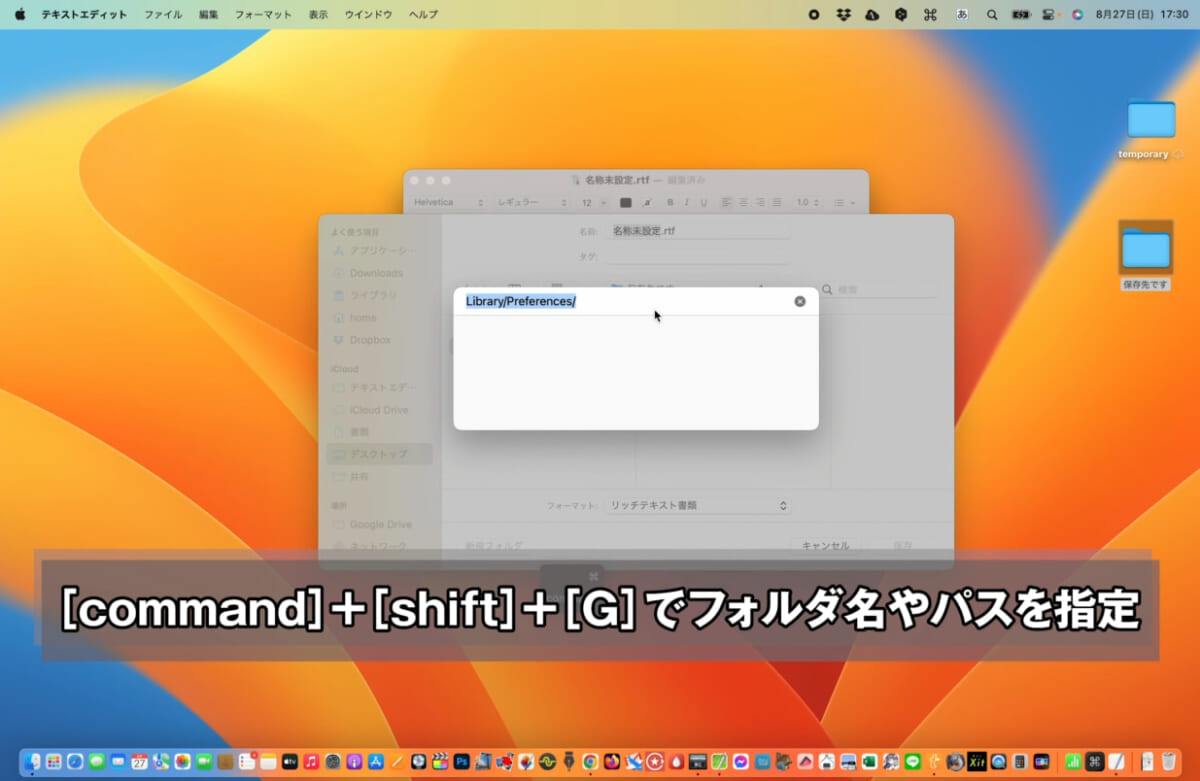The width and height of the screenshot is (1200, 781).
Task: Open App Store from the Dock
Action: 375,762
